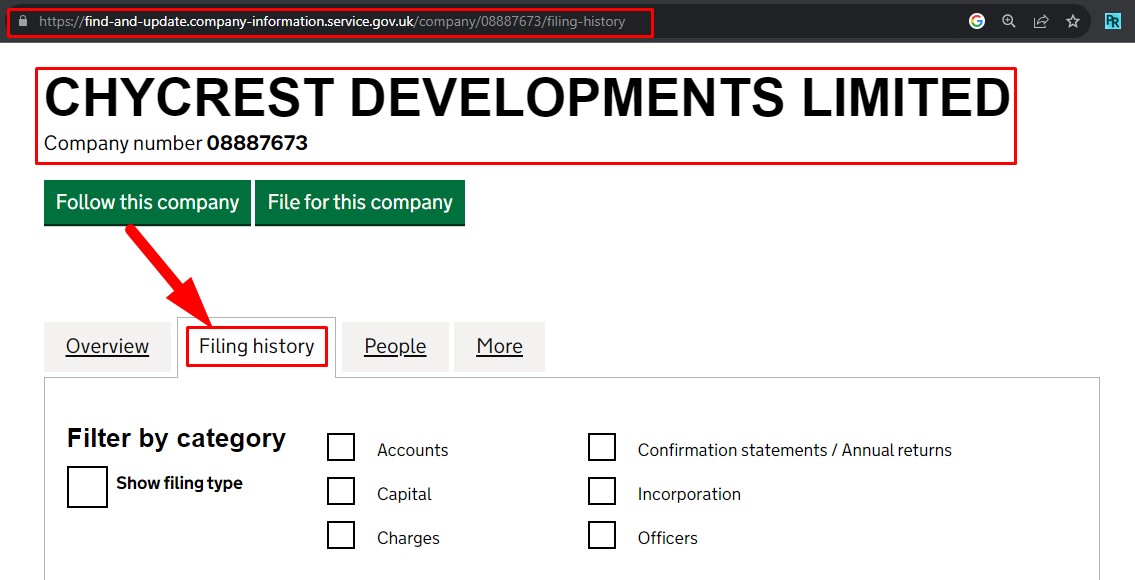Click the share page icon
This screenshot has height=580, width=1135.
tap(1040, 21)
